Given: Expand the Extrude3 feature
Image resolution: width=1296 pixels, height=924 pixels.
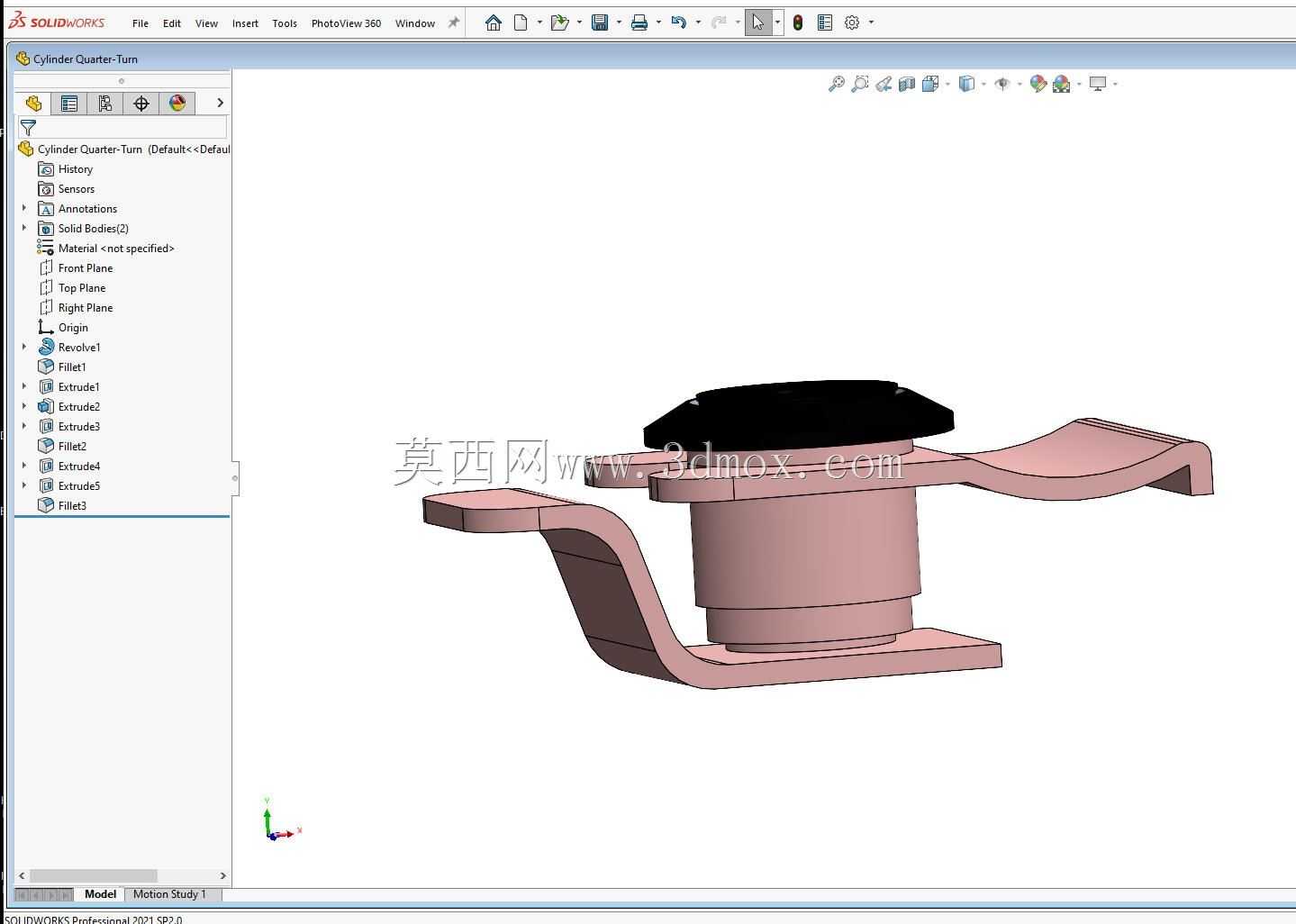Looking at the screenshot, I should point(24,427).
